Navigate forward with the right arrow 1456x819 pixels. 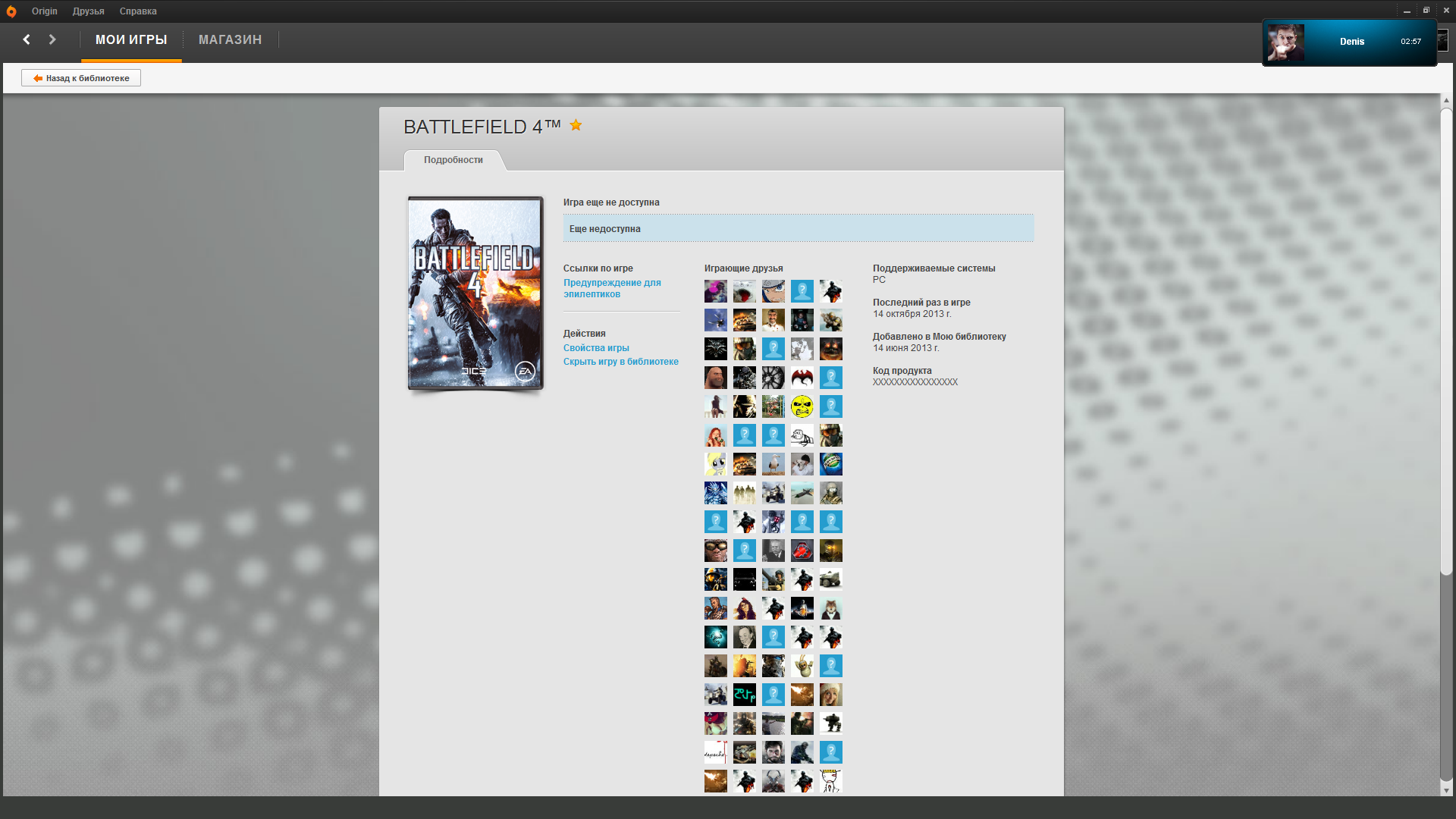coord(52,39)
